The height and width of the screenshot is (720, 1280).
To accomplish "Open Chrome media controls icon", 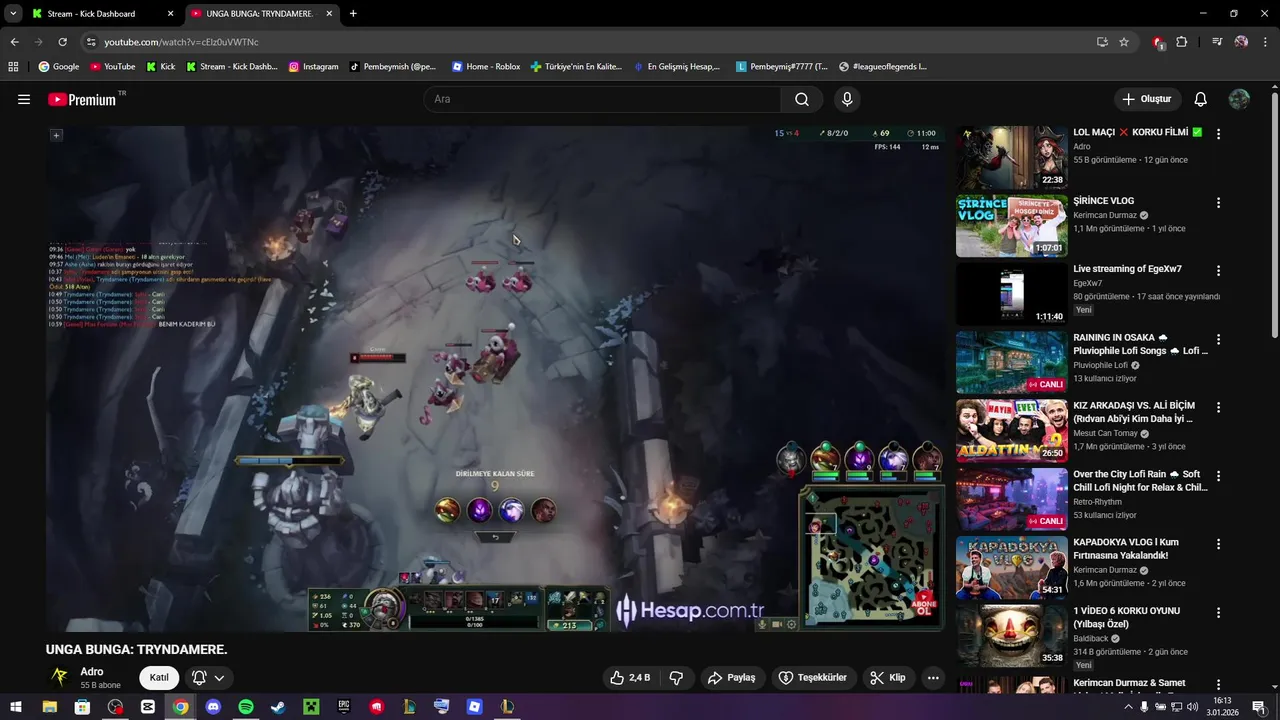I will pyautogui.click(x=1217, y=42).
